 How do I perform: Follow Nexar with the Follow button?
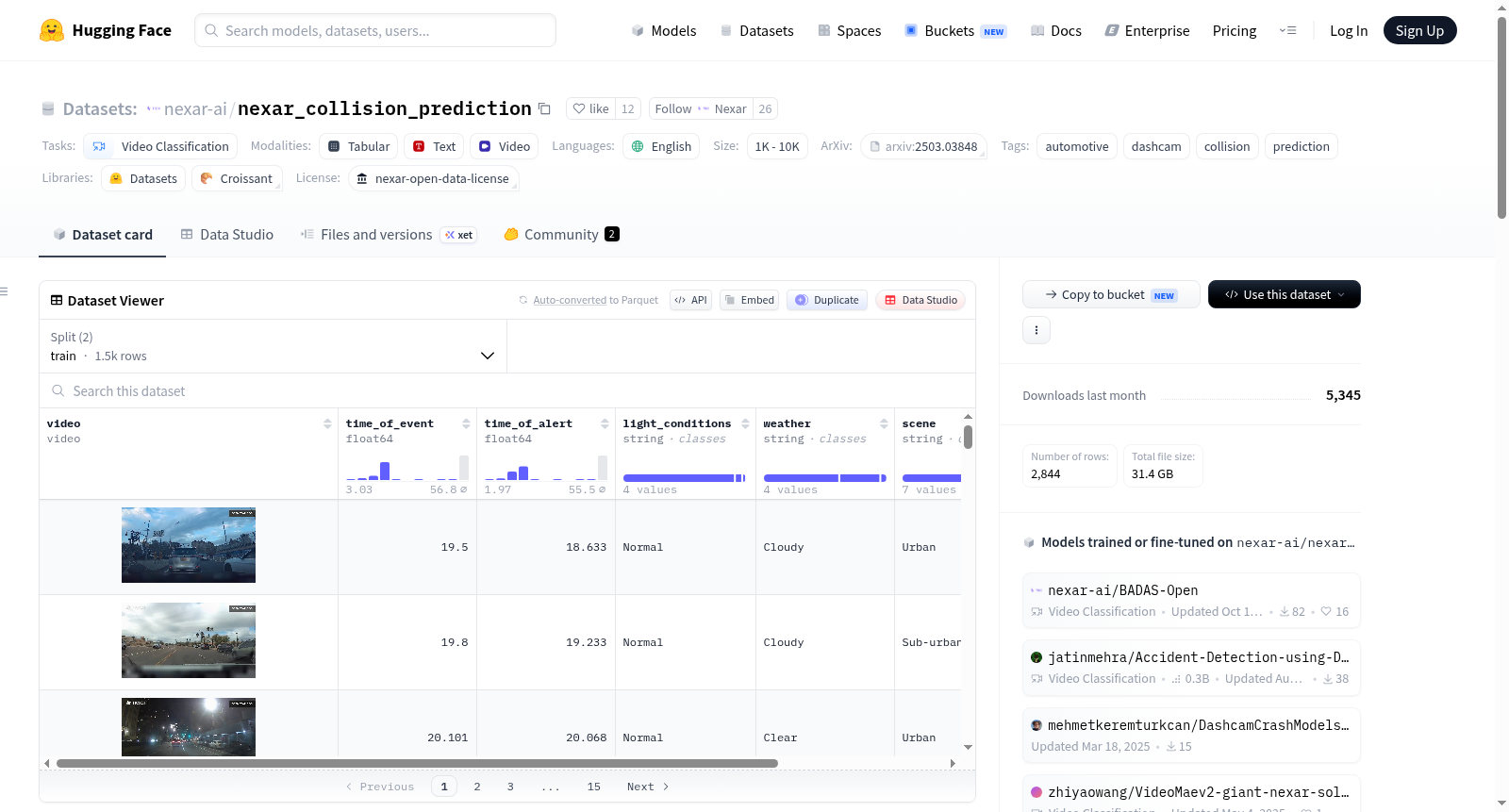(x=700, y=108)
